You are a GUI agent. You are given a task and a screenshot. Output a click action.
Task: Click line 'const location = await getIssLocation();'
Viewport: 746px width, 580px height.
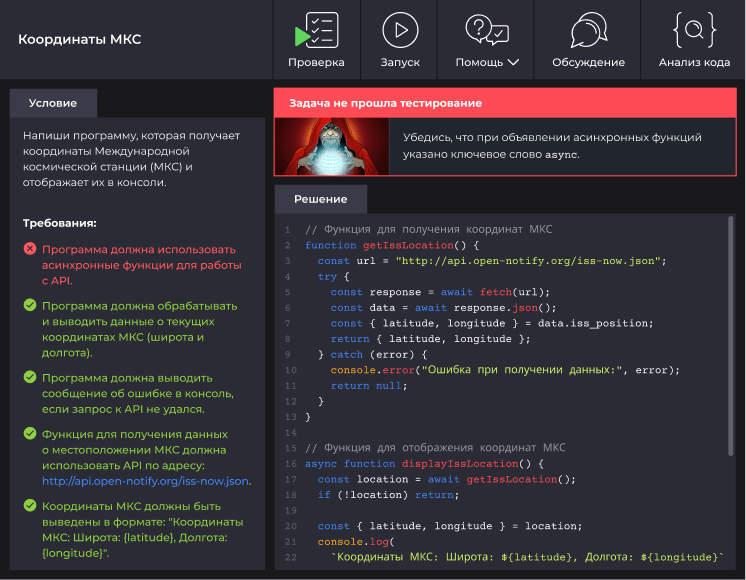(447, 479)
